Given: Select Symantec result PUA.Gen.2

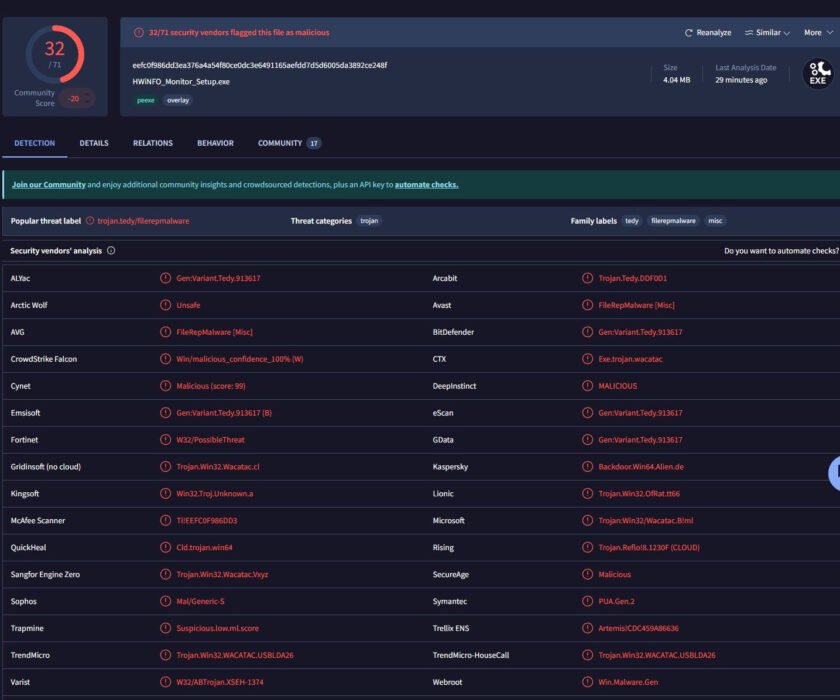Looking at the screenshot, I should tap(616, 601).
